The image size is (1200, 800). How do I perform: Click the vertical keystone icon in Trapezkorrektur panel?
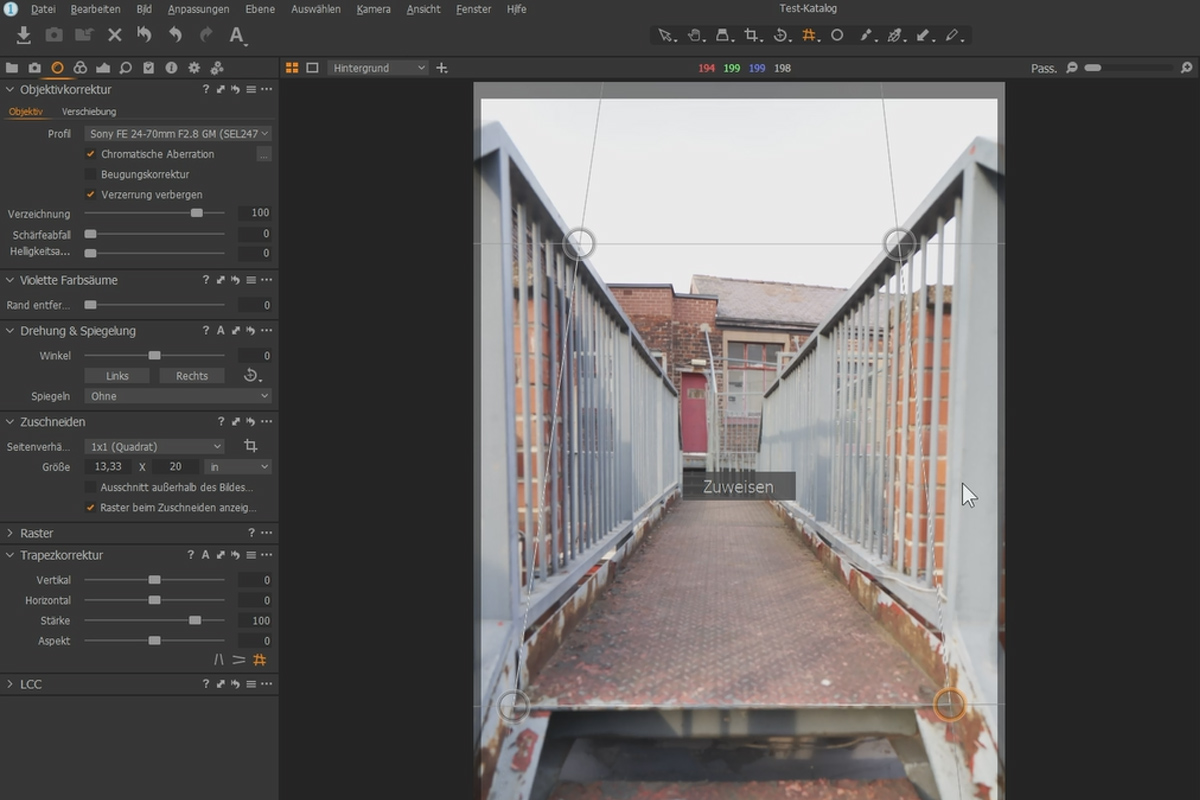coord(219,660)
